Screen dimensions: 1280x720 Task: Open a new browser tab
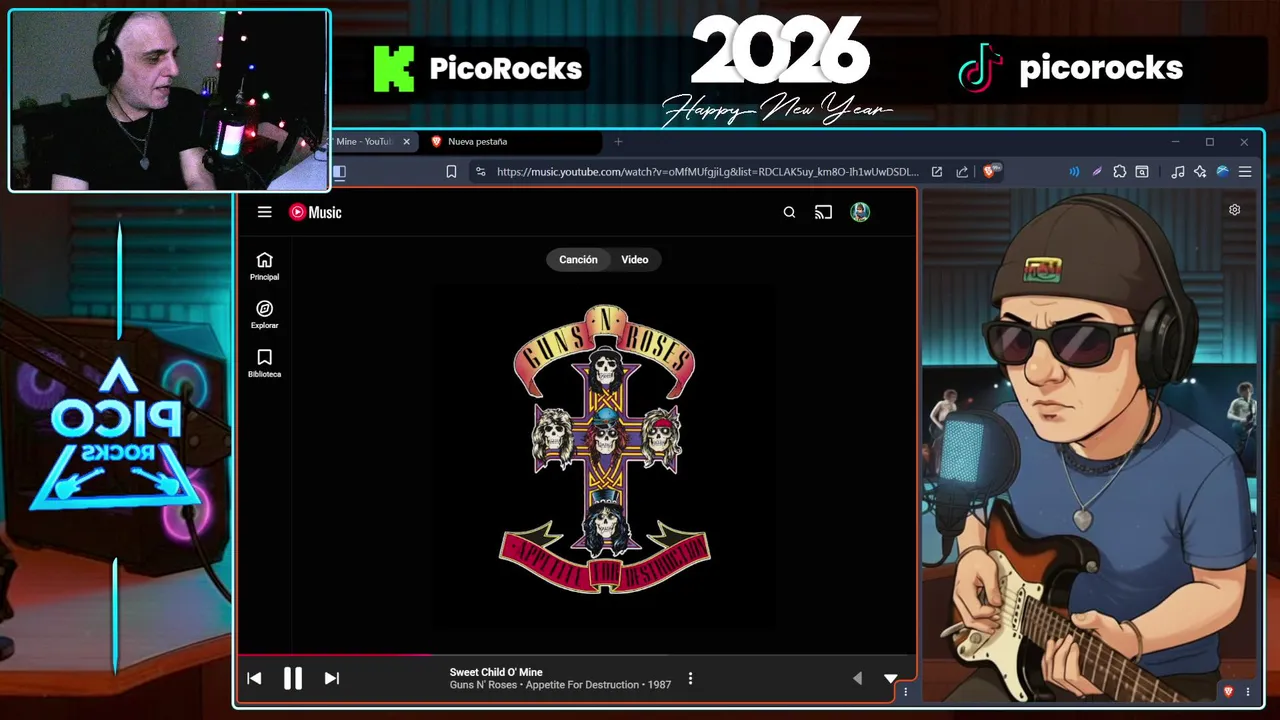(618, 142)
